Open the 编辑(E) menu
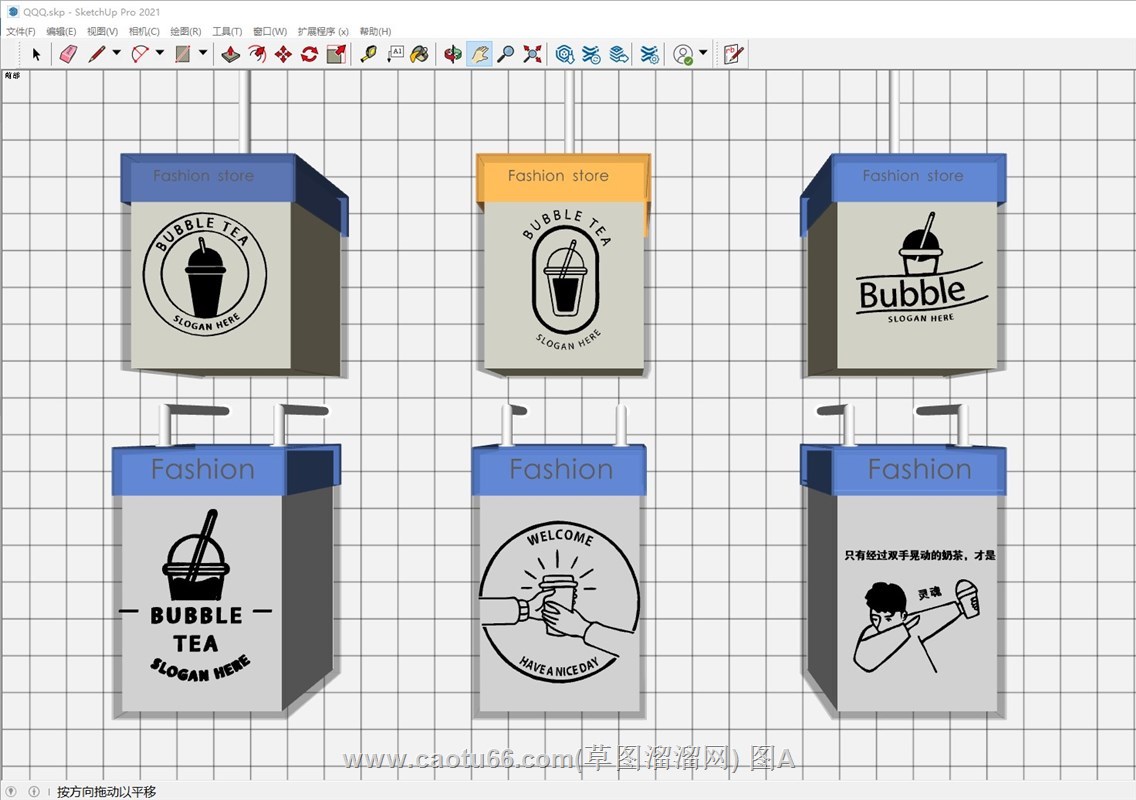The height and width of the screenshot is (800, 1136). [61, 31]
